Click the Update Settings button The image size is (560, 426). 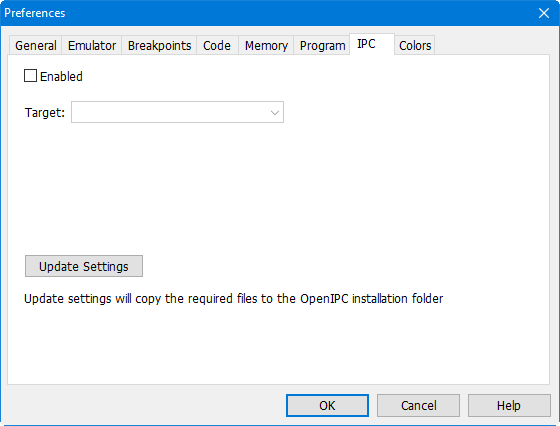click(x=84, y=266)
